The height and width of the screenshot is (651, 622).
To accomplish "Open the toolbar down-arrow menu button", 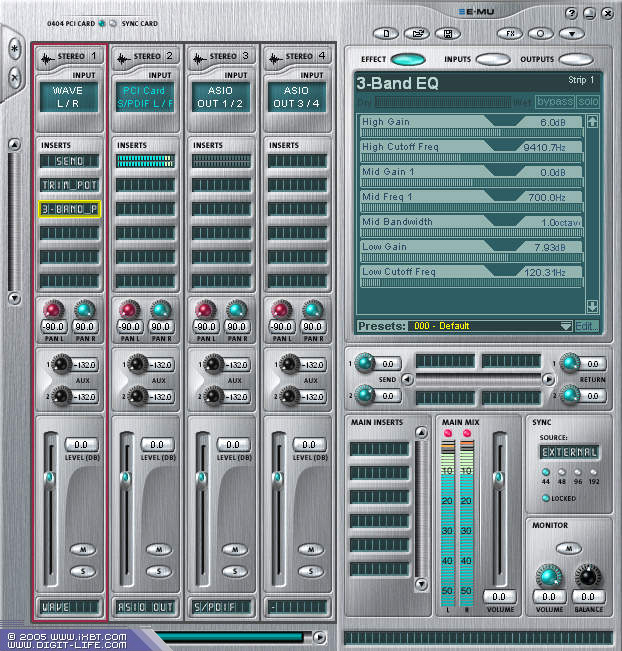I will pyautogui.click(x=570, y=32).
